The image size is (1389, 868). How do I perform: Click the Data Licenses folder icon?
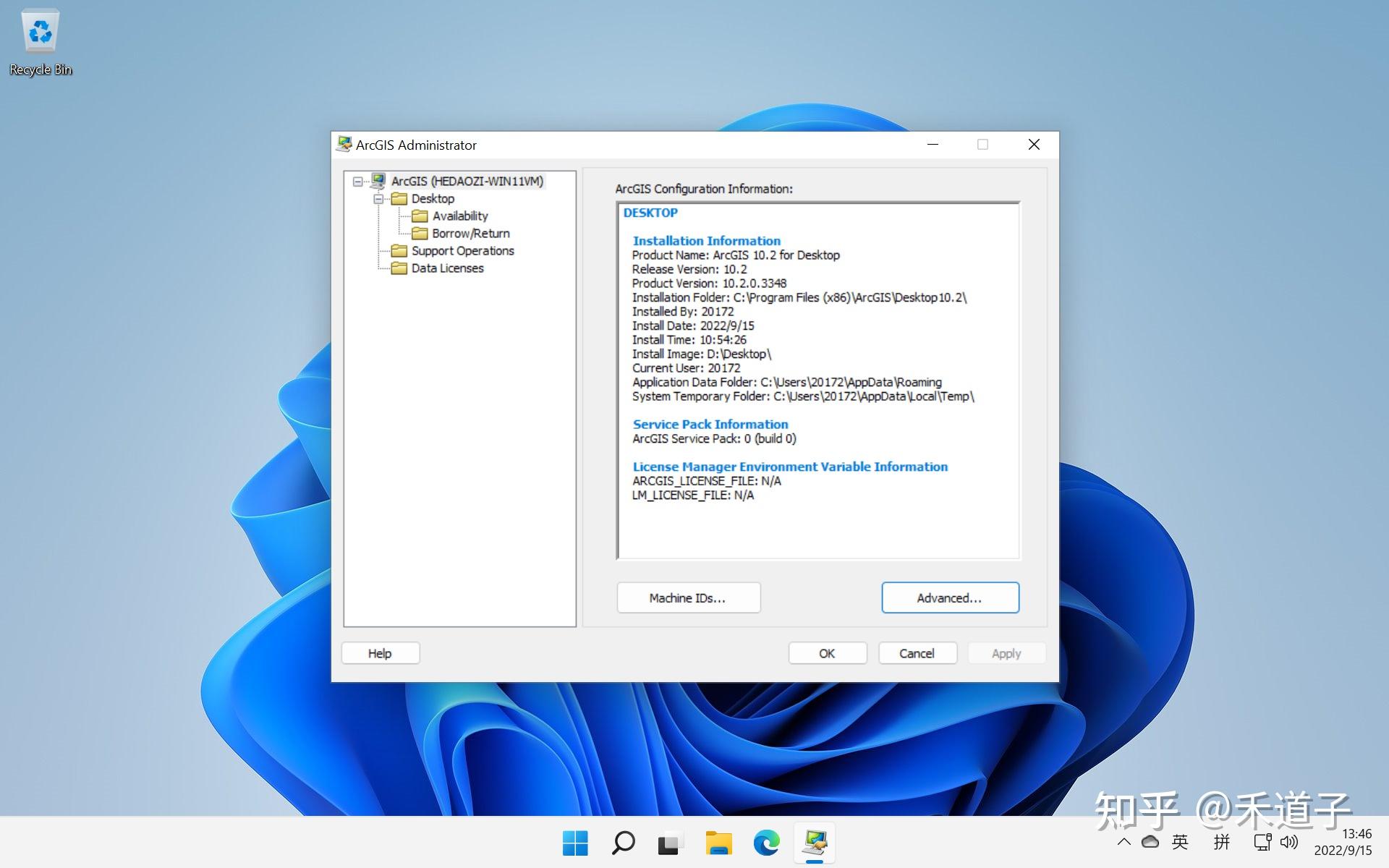pos(399,268)
